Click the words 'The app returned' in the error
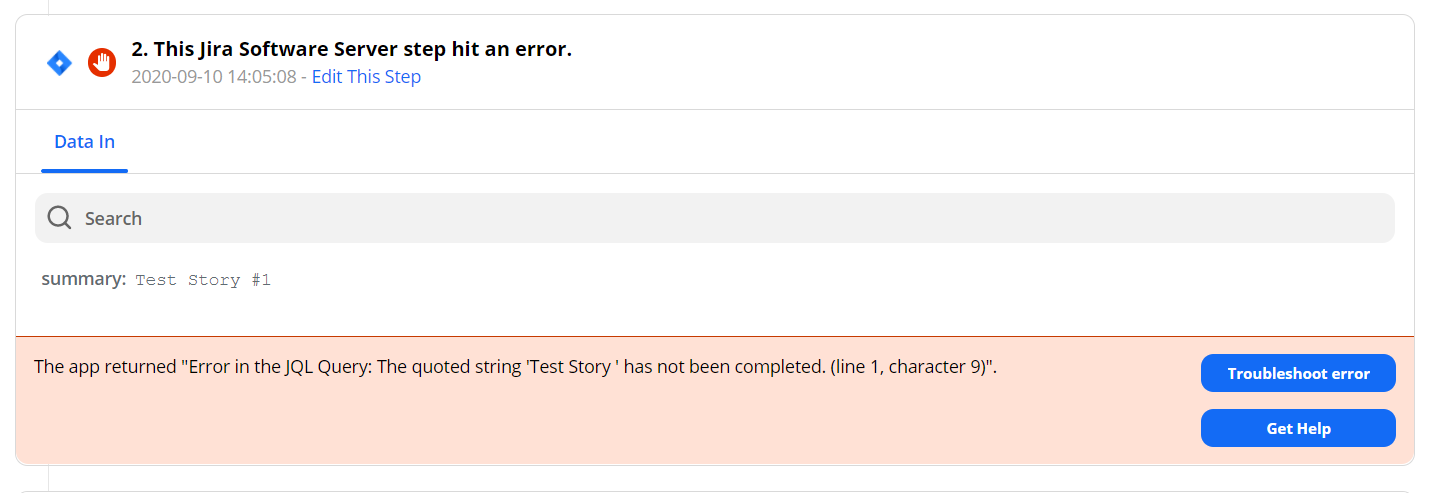The height and width of the screenshot is (493, 1443). click(104, 367)
